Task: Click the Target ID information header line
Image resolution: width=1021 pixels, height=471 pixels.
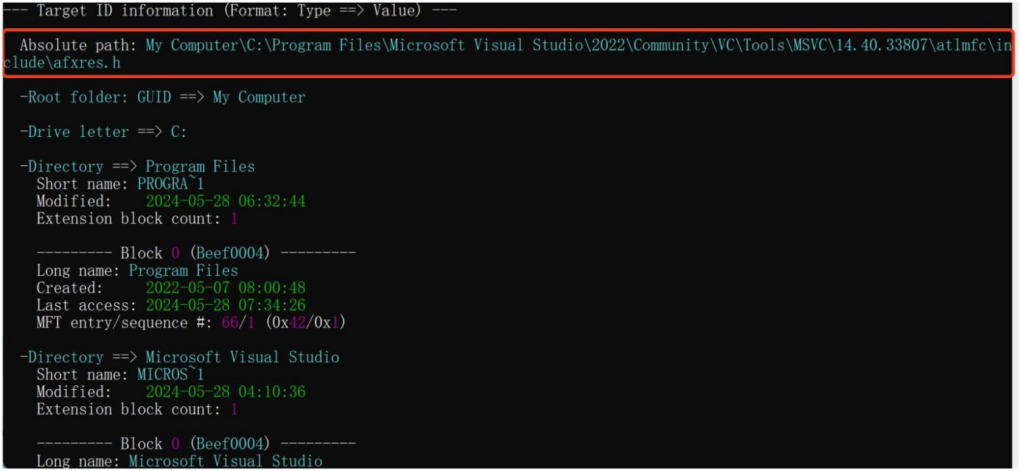Action: [x=229, y=11]
